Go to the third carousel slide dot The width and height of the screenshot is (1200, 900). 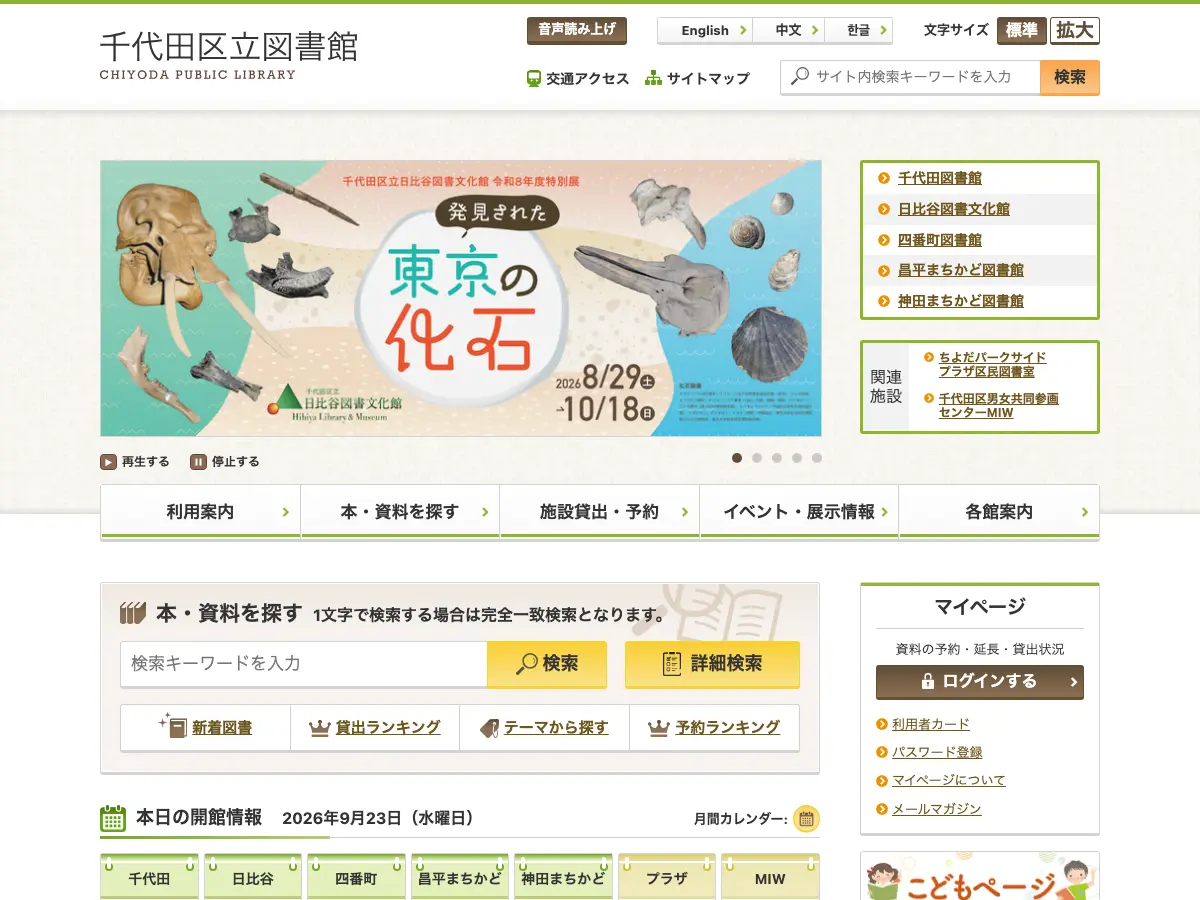[x=777, y=458]
